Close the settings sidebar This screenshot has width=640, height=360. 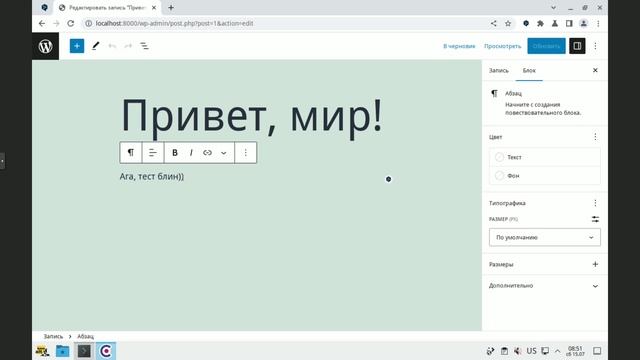click(595, 70)
